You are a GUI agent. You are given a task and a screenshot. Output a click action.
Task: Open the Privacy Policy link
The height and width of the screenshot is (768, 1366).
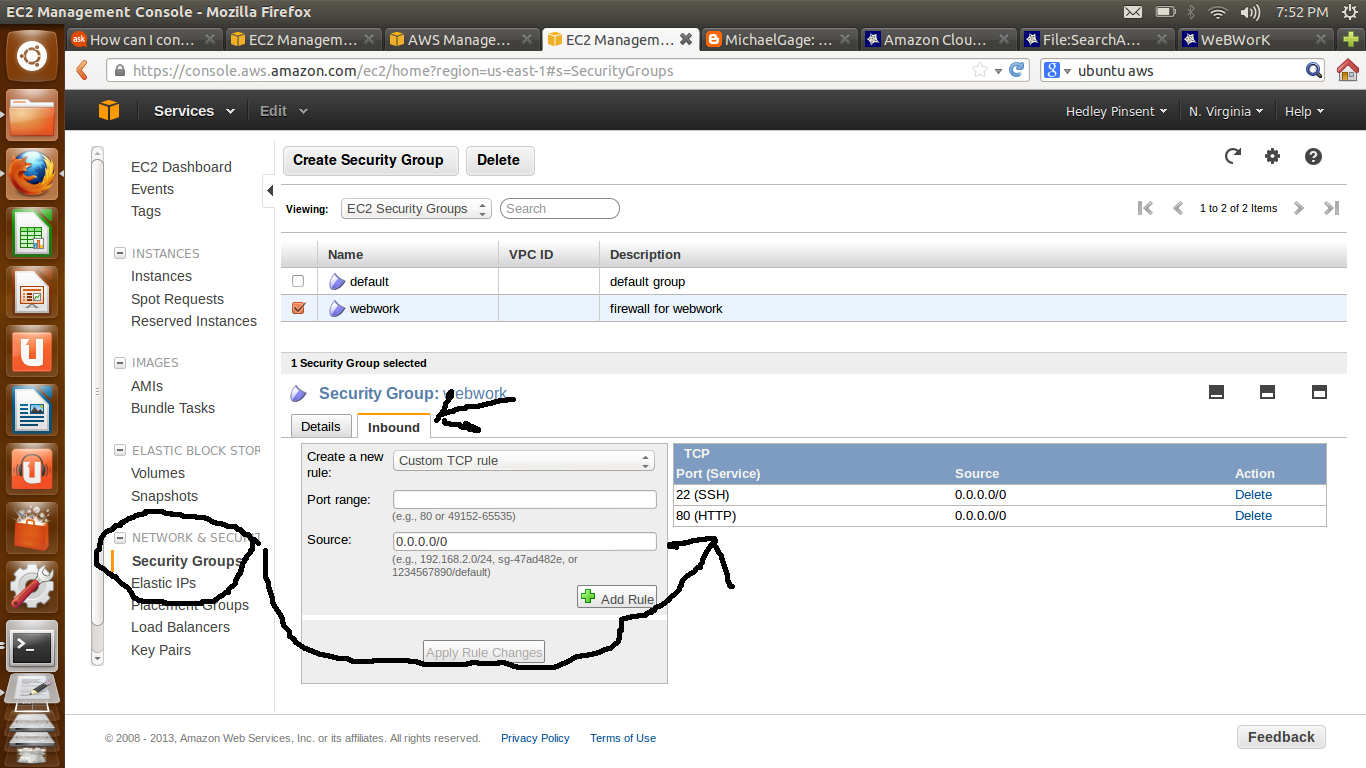[535, 738]
